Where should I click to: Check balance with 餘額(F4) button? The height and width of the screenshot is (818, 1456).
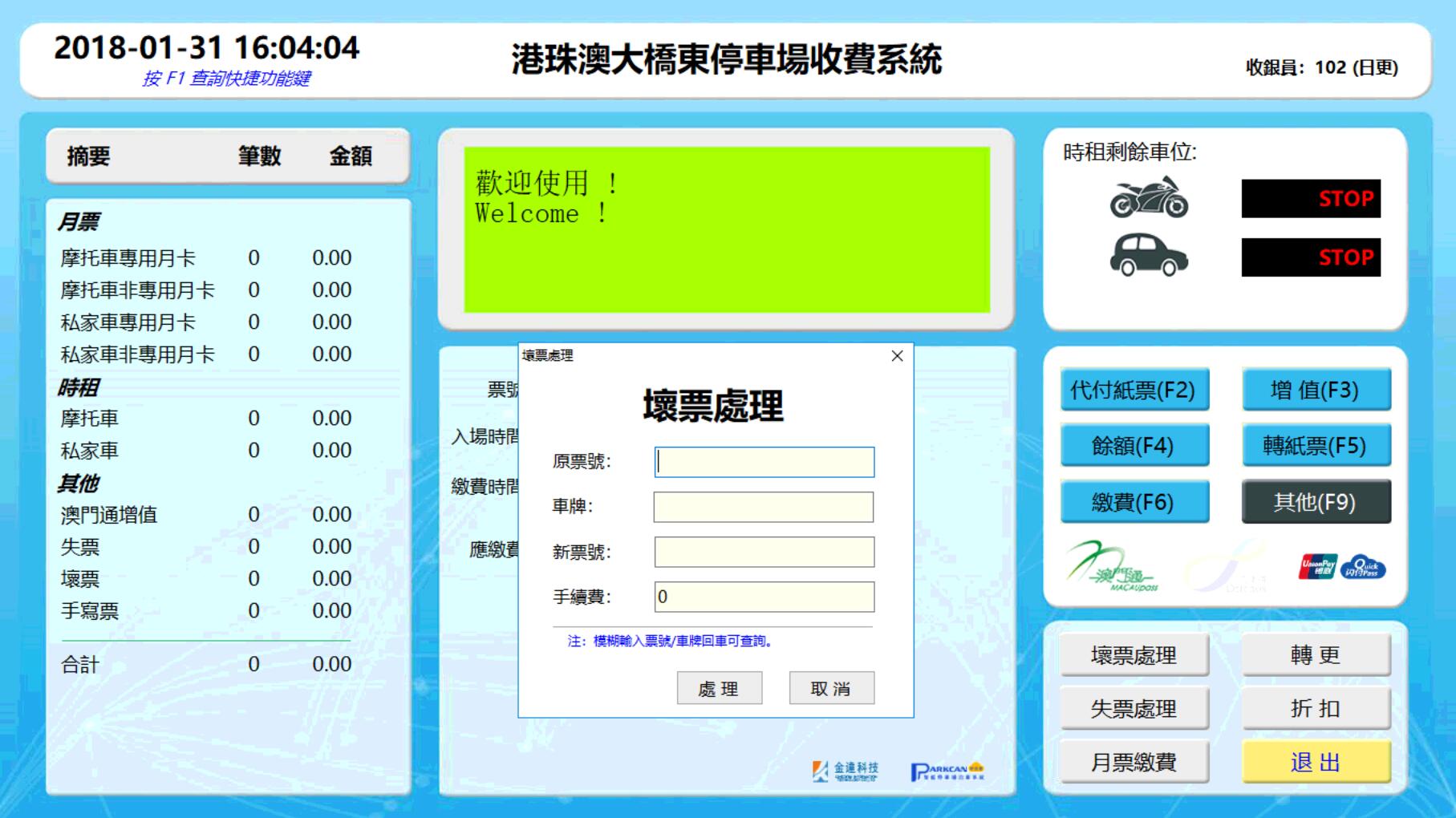[1134, 446]
